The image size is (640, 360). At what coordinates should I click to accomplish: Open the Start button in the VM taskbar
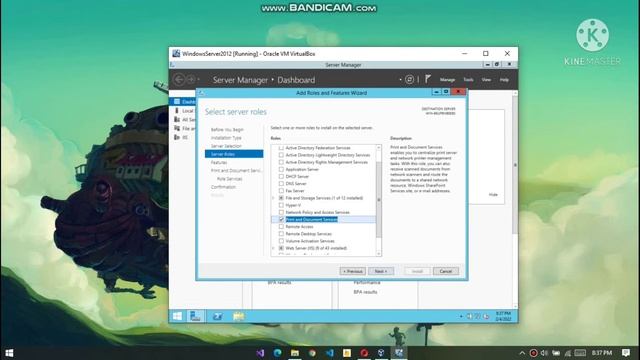177,316
